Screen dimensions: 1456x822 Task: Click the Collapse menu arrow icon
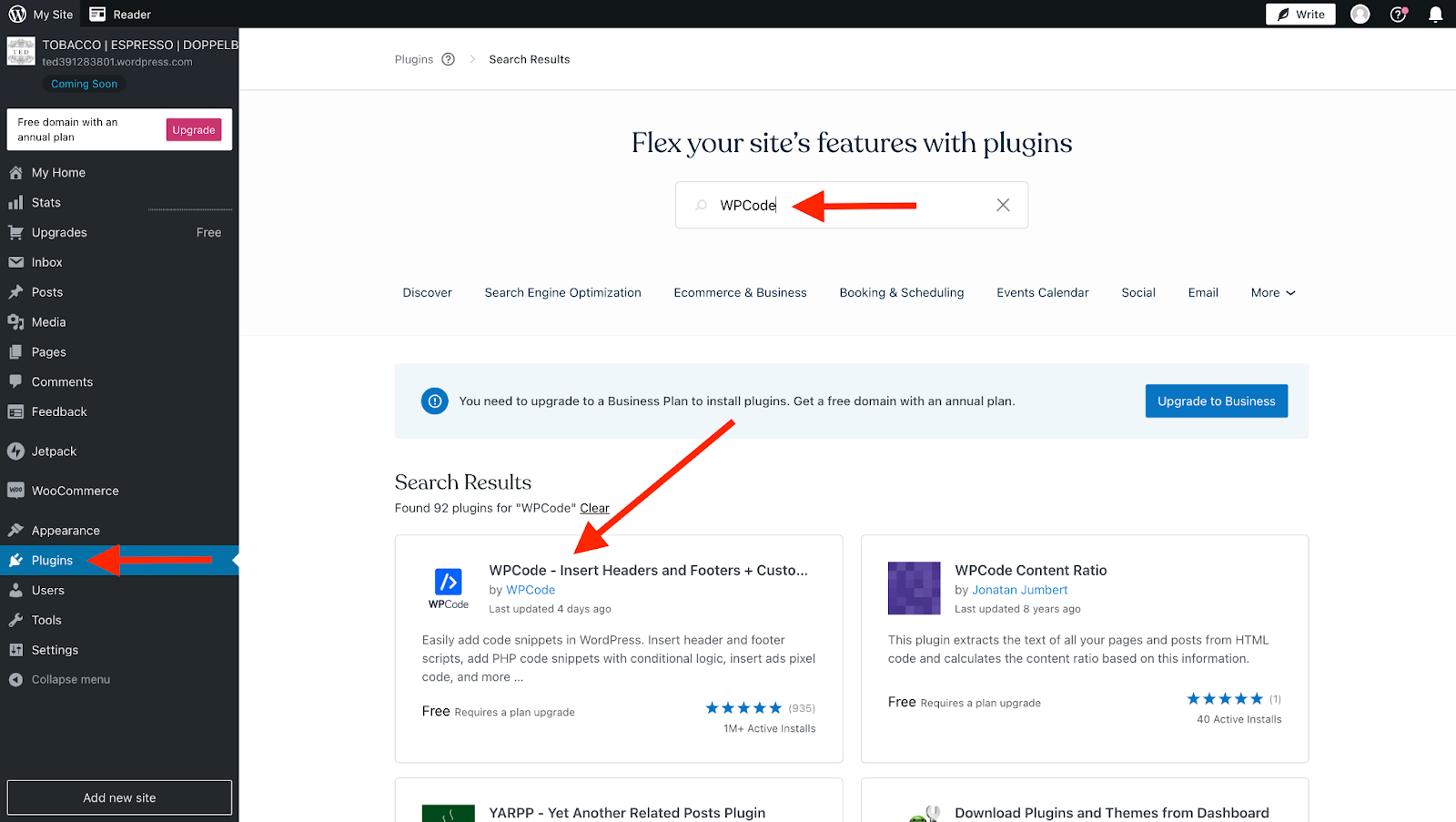(15, 679)
